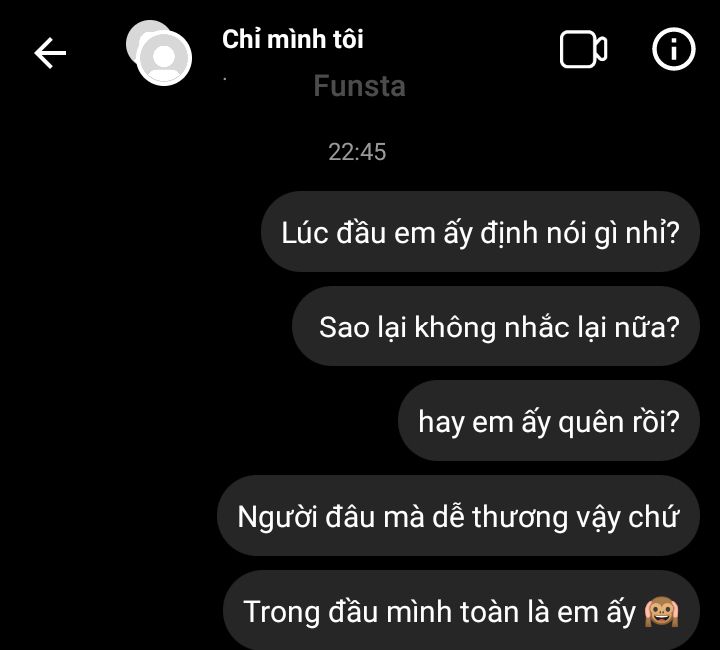
Task: Tap the see-no-evil monkey emoji
Action: point(661,612)
